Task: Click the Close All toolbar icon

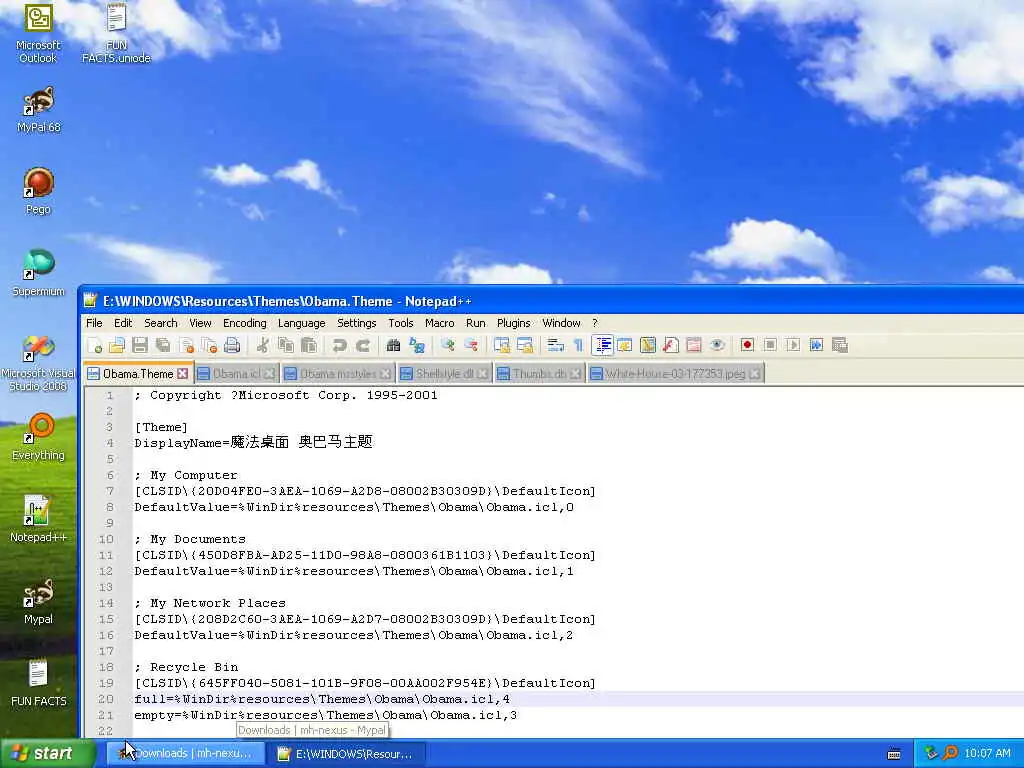Action: (209, 345)
